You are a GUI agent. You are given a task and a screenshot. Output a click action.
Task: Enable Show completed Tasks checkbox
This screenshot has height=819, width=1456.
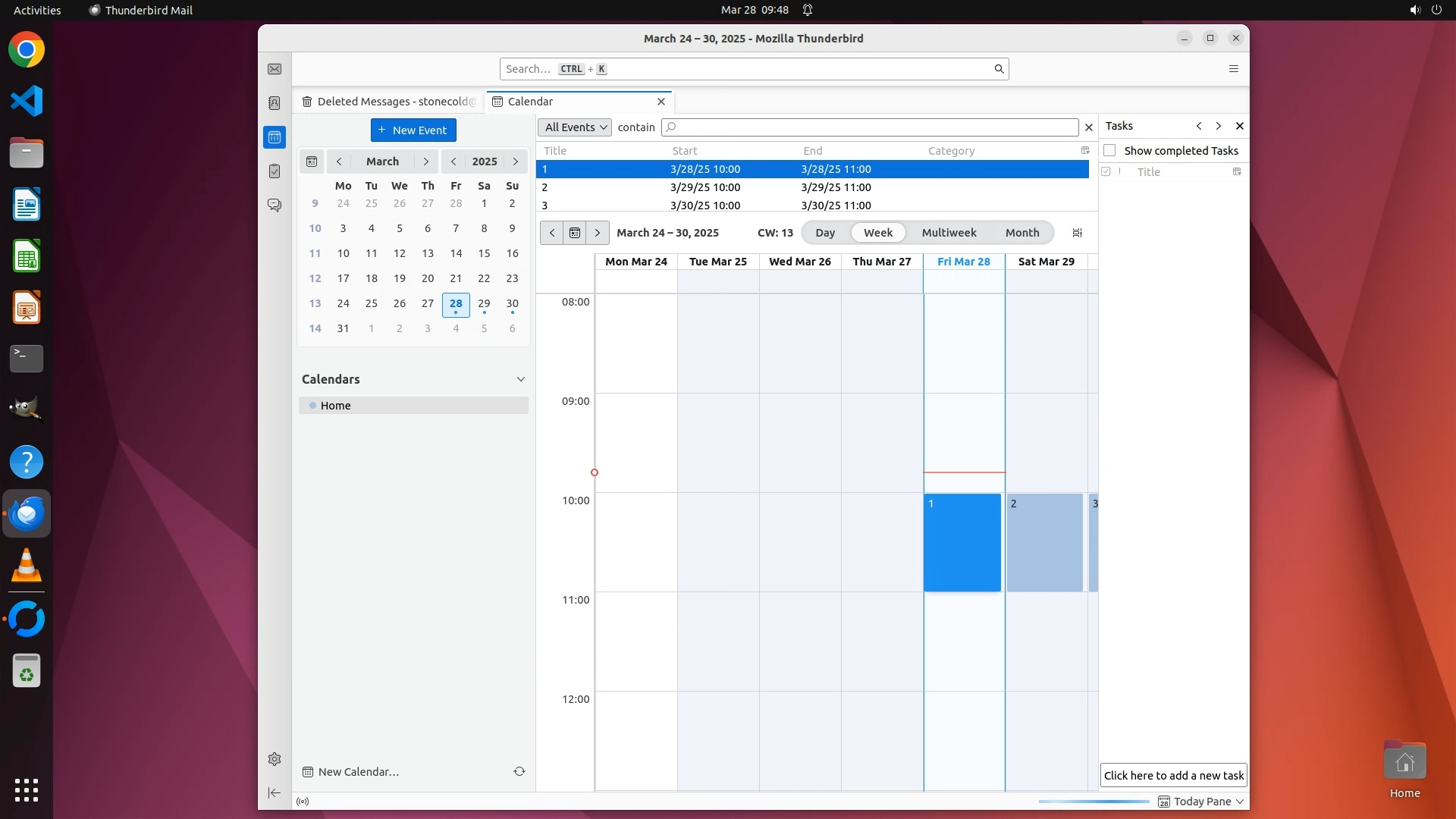coord(1109,150)
